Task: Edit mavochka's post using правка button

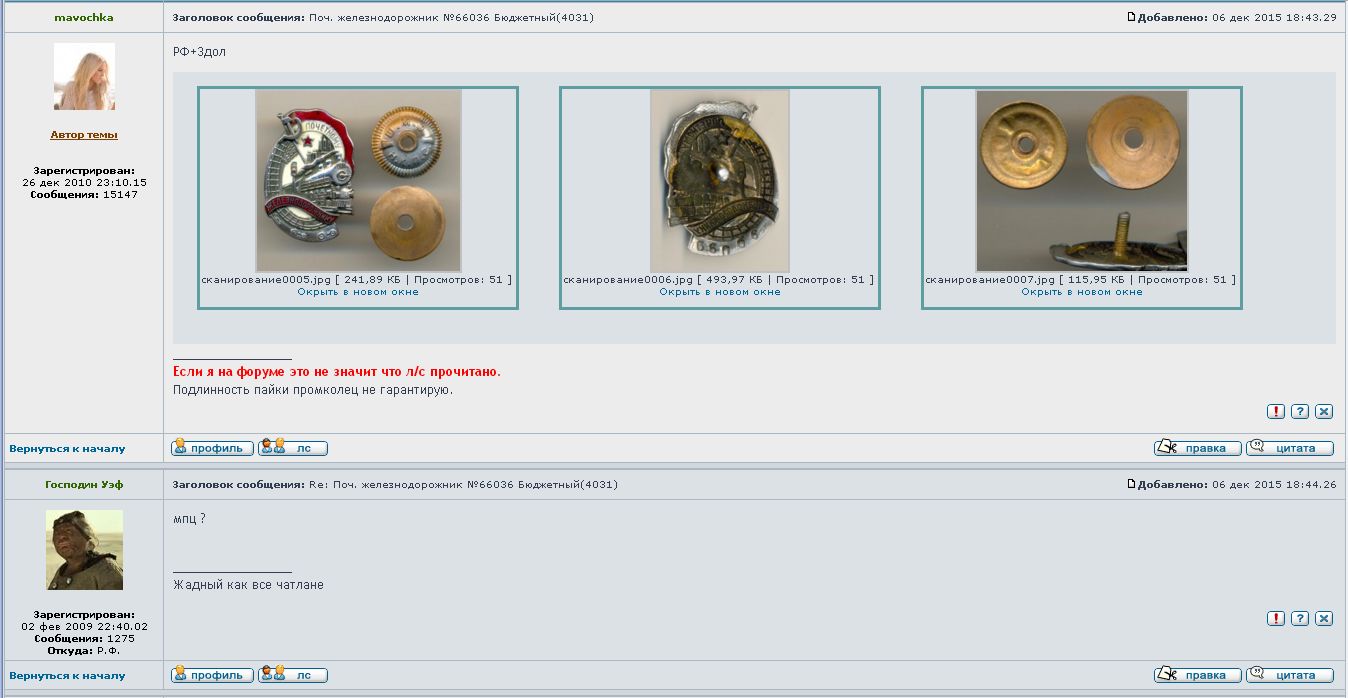Action: point(1197,448)
